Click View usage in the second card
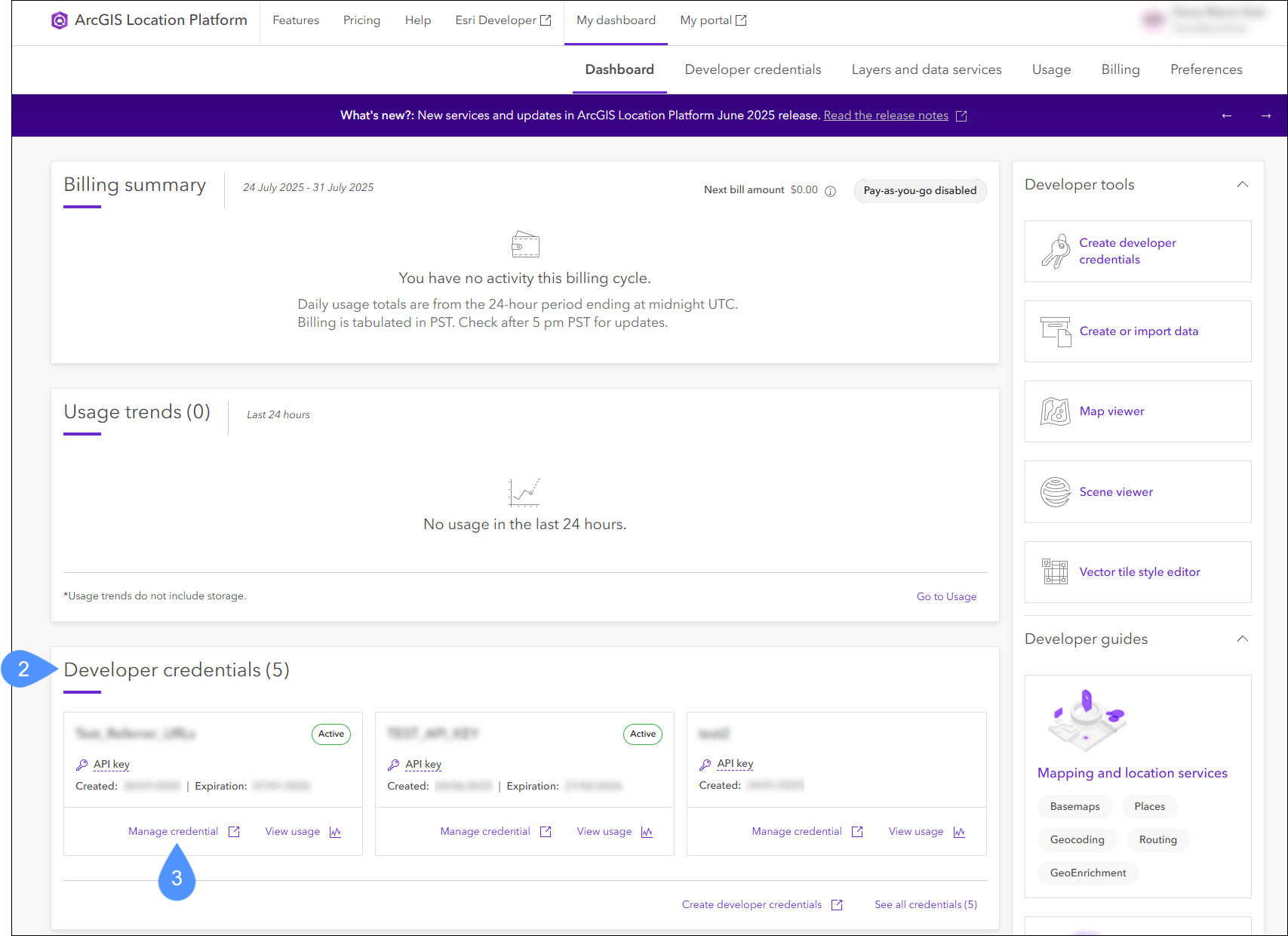The image size is (1288, 936). click(x=604, y=832)
